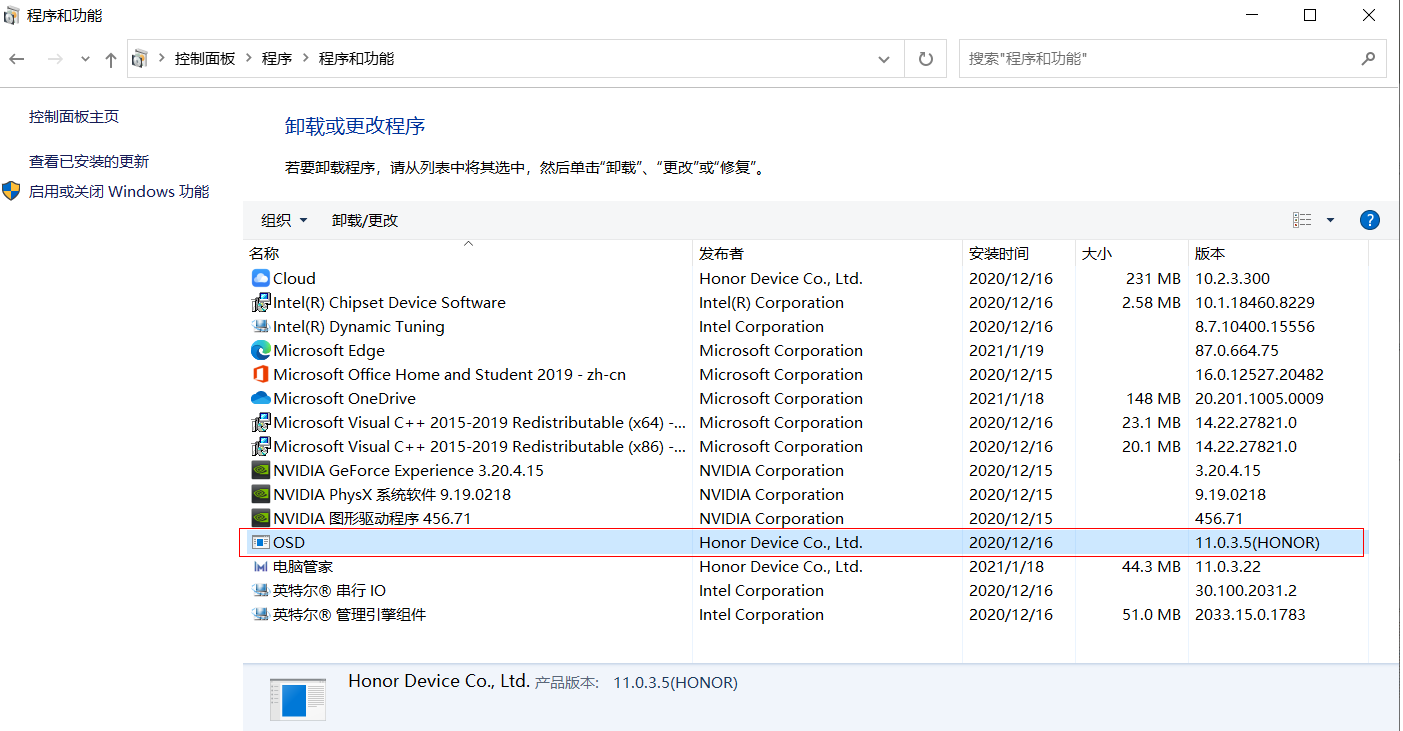Open 启用或关闭 Windows 功能 link
The width and height of the screenshot is (1403, 731).
point(119,191)
